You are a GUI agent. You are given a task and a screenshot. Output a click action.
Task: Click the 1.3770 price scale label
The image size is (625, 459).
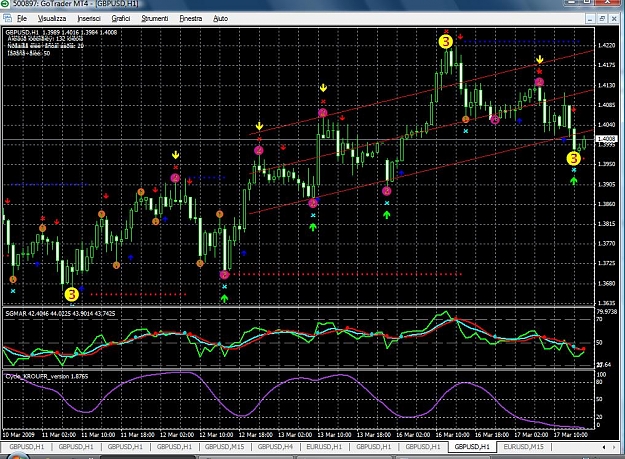click(x=606, y=243)
